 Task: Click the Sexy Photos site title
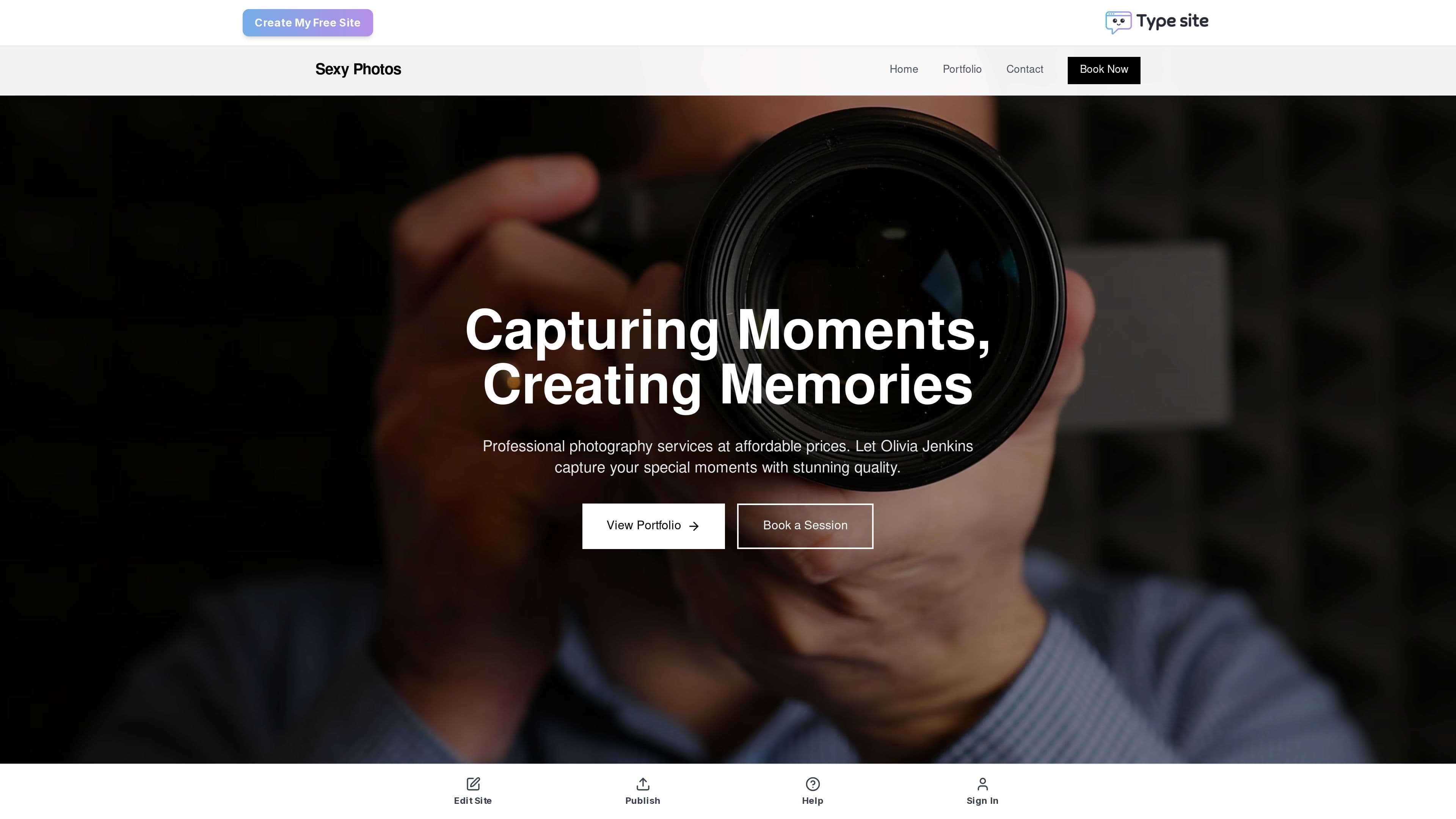tap(358, 69)
